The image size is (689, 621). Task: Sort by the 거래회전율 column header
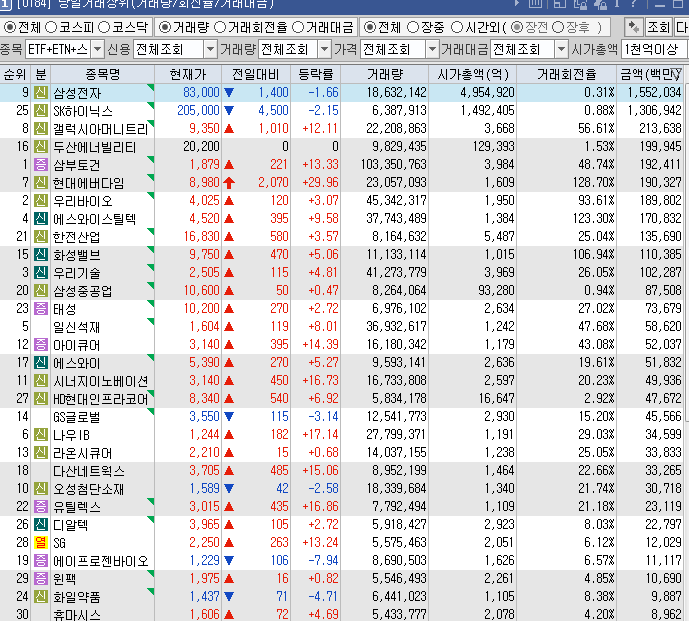[567, 74]
